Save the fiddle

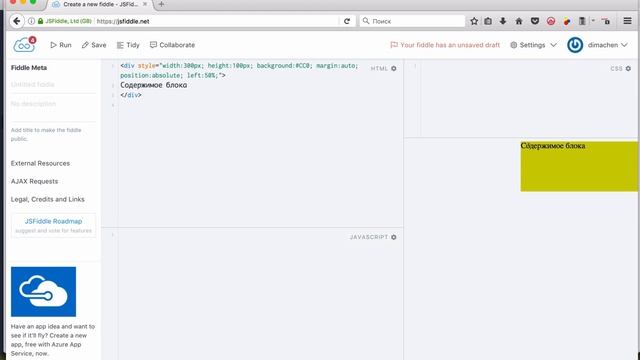[94, 45]
